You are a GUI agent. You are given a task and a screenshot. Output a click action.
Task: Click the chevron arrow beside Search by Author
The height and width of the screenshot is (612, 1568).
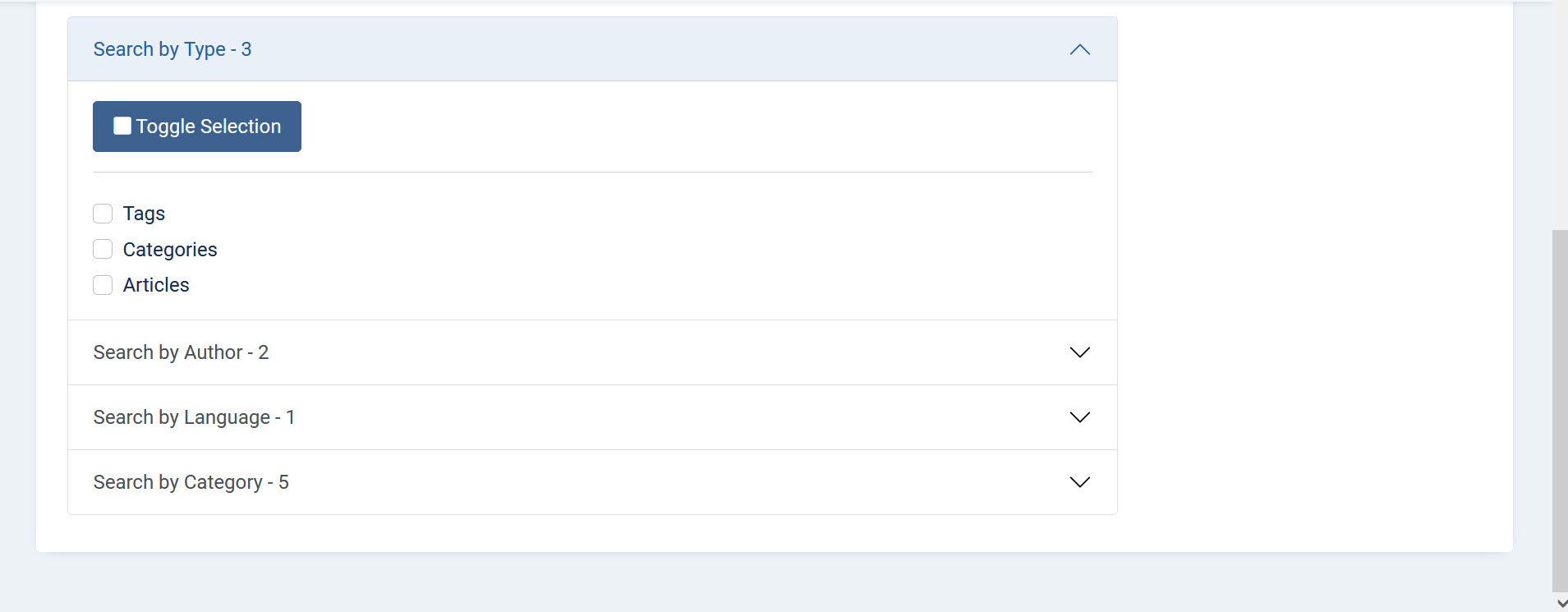click(x=1079, y=352)
